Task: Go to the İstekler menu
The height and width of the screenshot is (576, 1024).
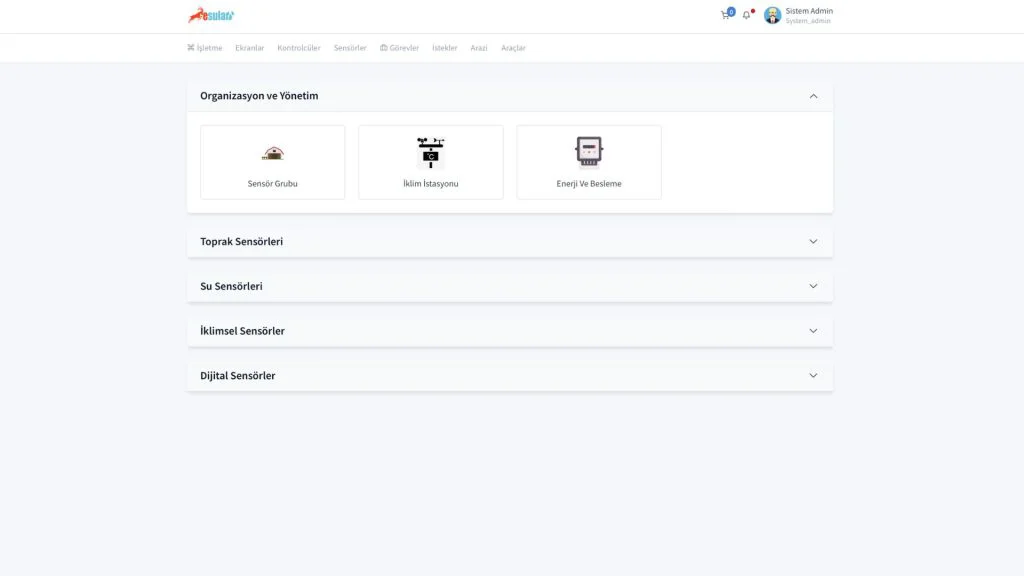Action: pos(444,48)
